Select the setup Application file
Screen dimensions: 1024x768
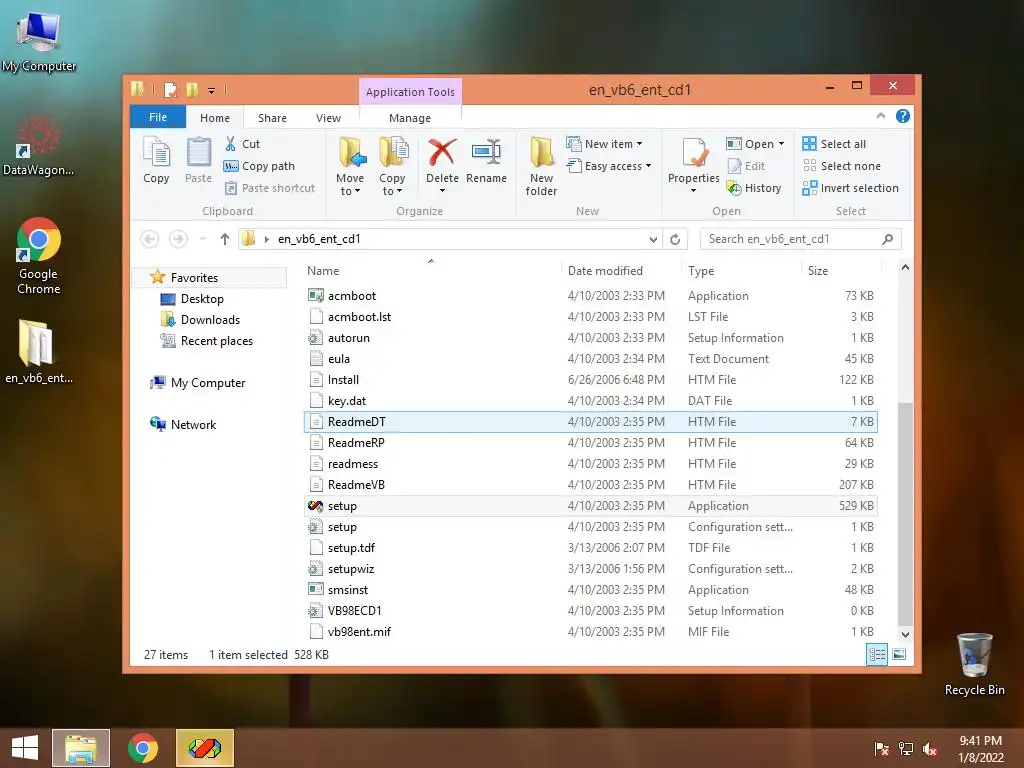tap(590, 505)
